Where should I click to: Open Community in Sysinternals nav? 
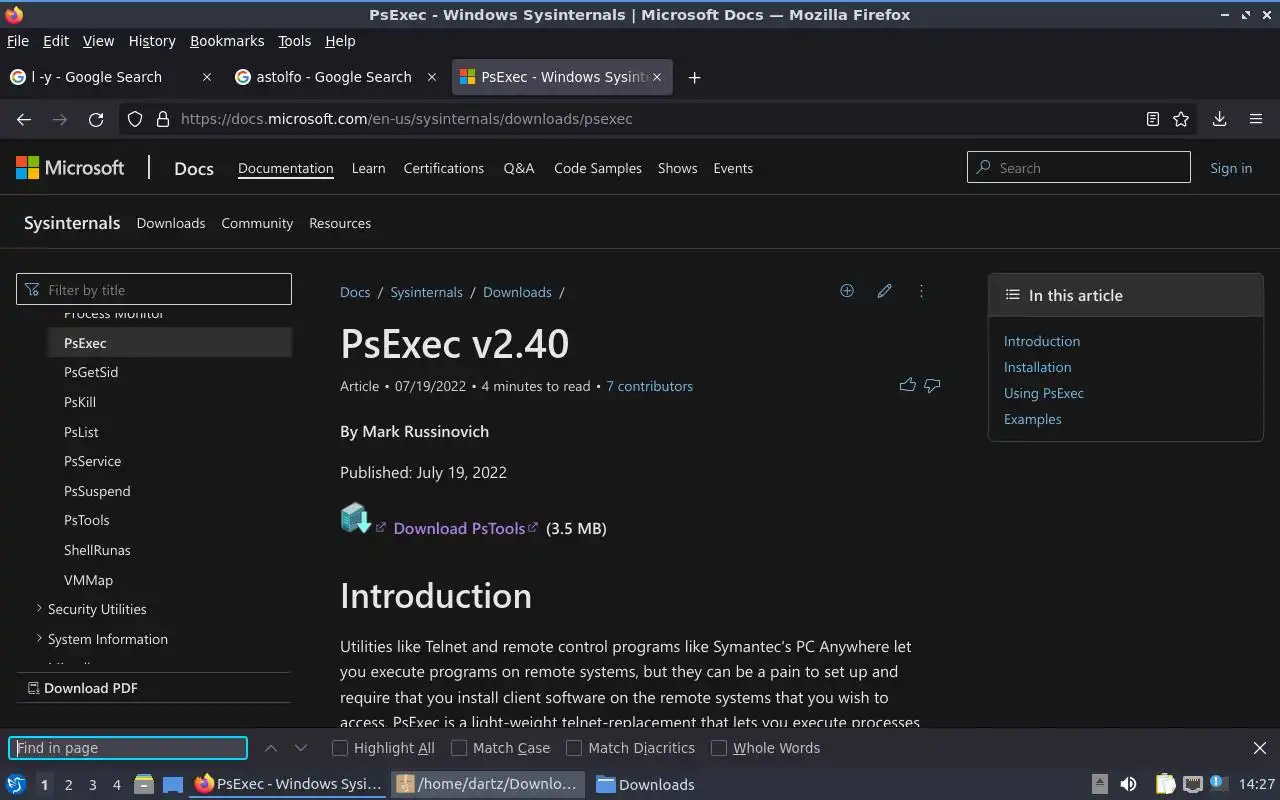257,223
